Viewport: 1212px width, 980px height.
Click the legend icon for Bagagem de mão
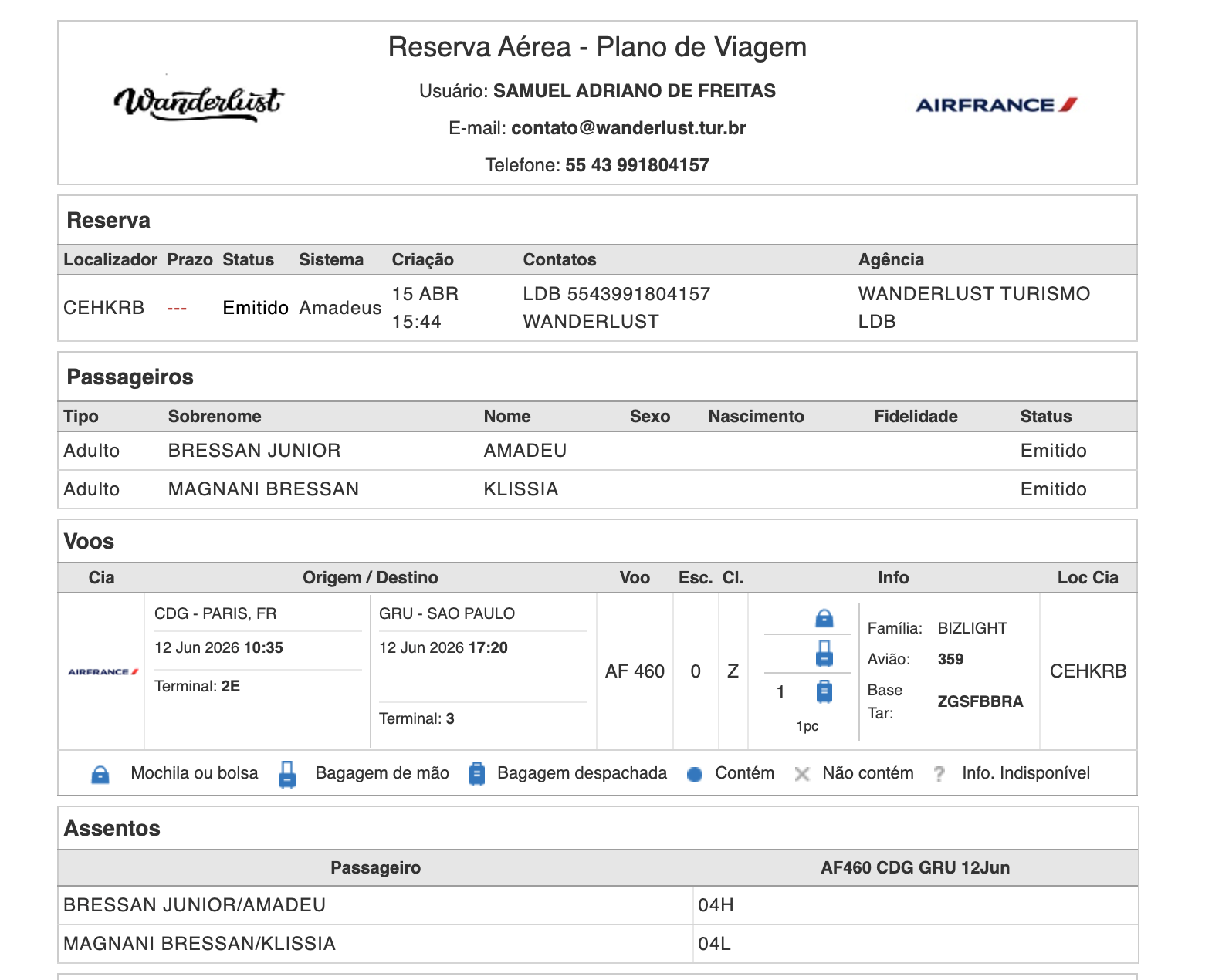click(x=287, y=774)
